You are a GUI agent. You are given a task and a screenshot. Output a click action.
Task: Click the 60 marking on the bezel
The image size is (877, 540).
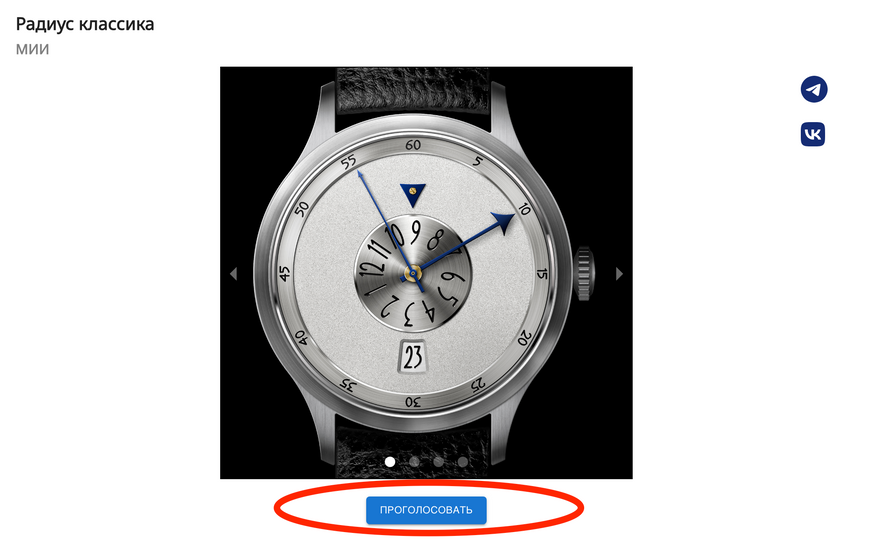[x=413, y=145]
